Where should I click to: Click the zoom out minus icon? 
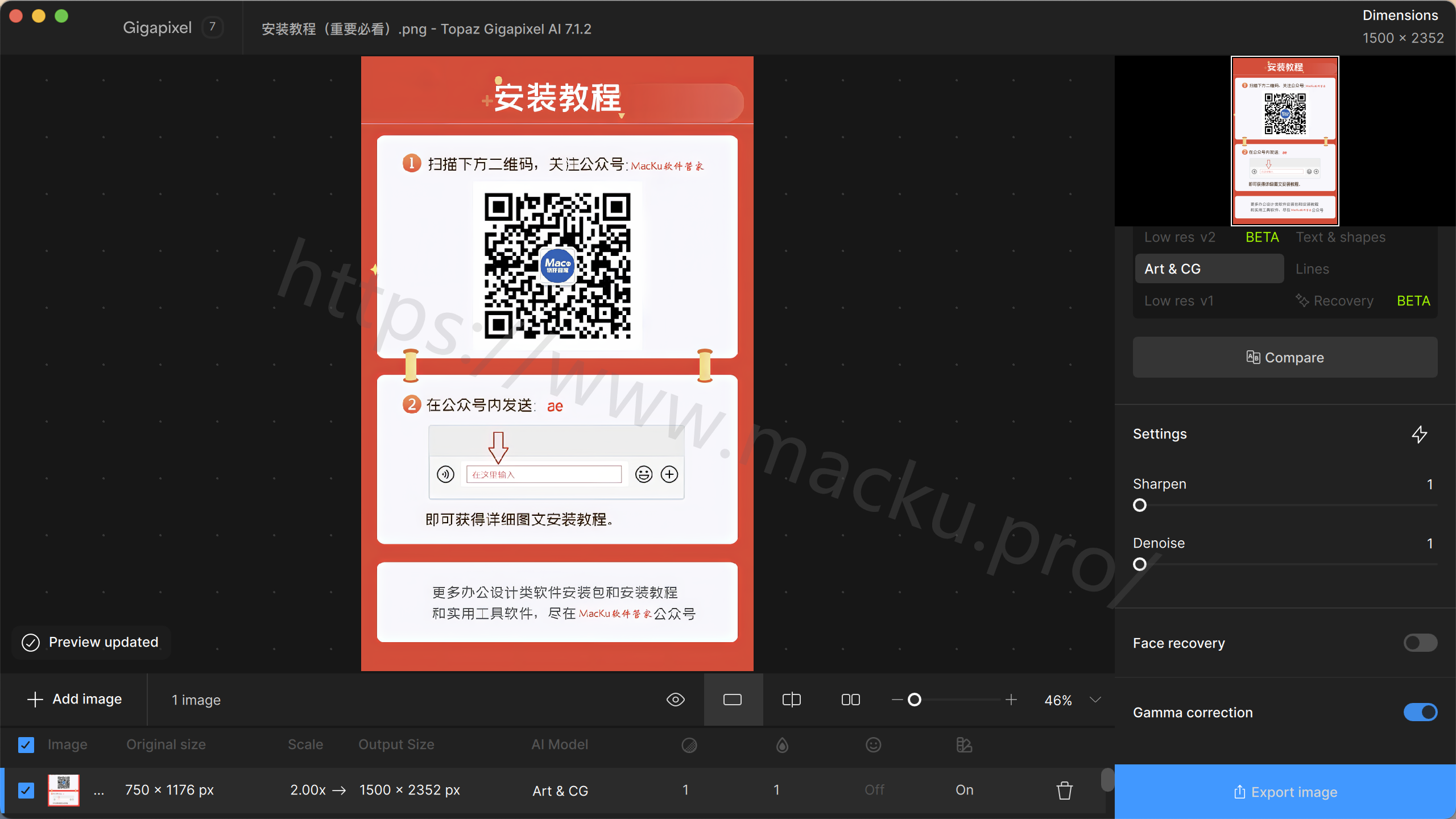[897, 700]
